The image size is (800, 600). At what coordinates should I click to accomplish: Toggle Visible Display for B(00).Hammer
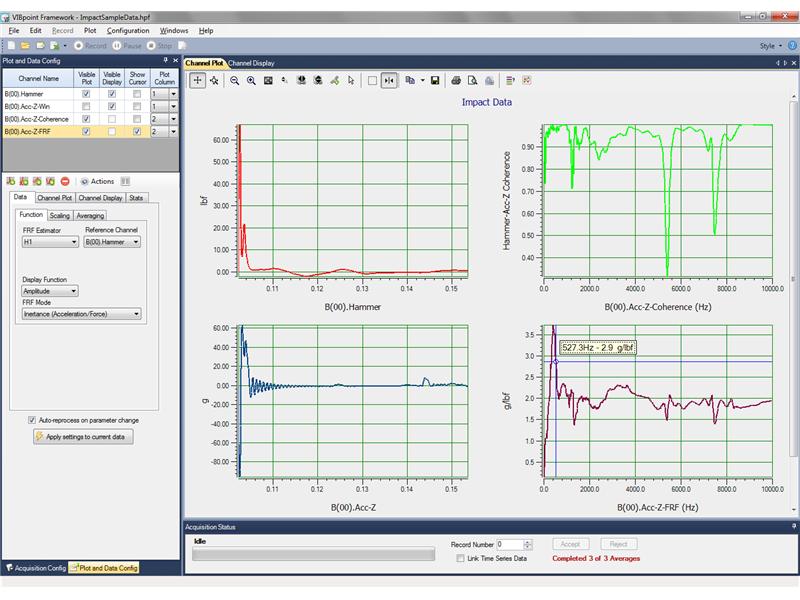pyautogui.click(x=112, y=94)
